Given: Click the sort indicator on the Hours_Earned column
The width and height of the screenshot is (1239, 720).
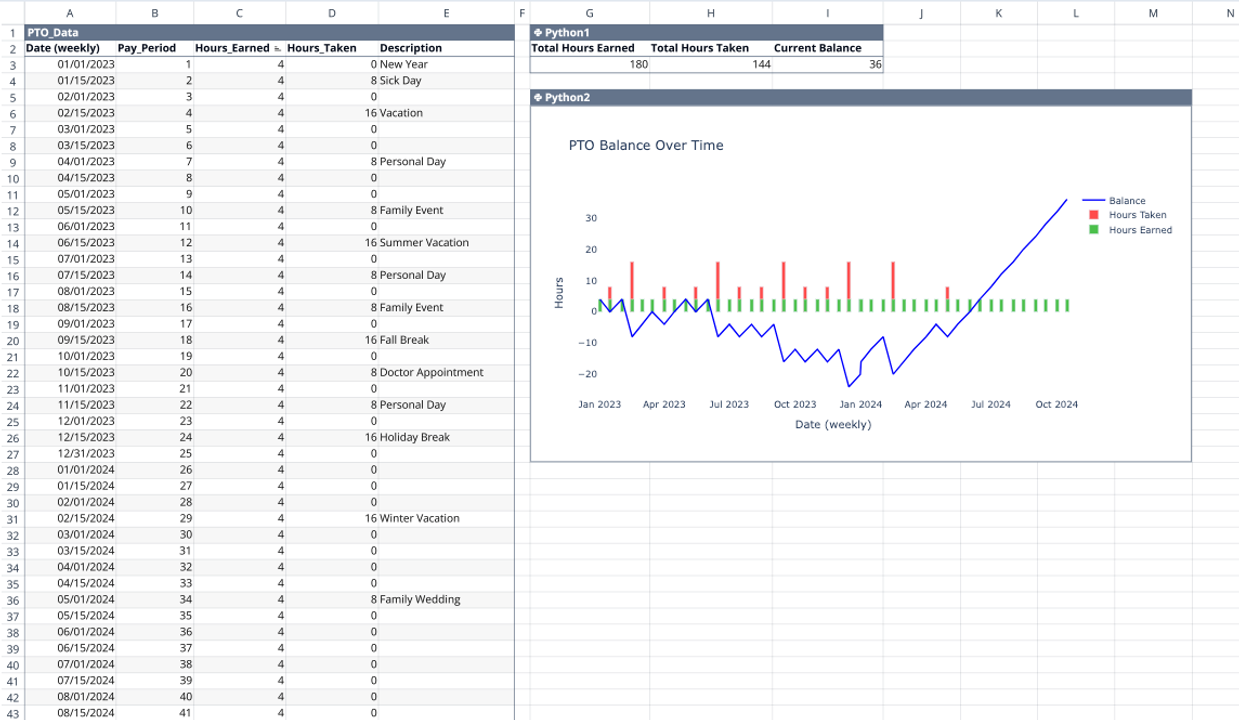Looking at the screenshot, I should (x=276, y=47).
